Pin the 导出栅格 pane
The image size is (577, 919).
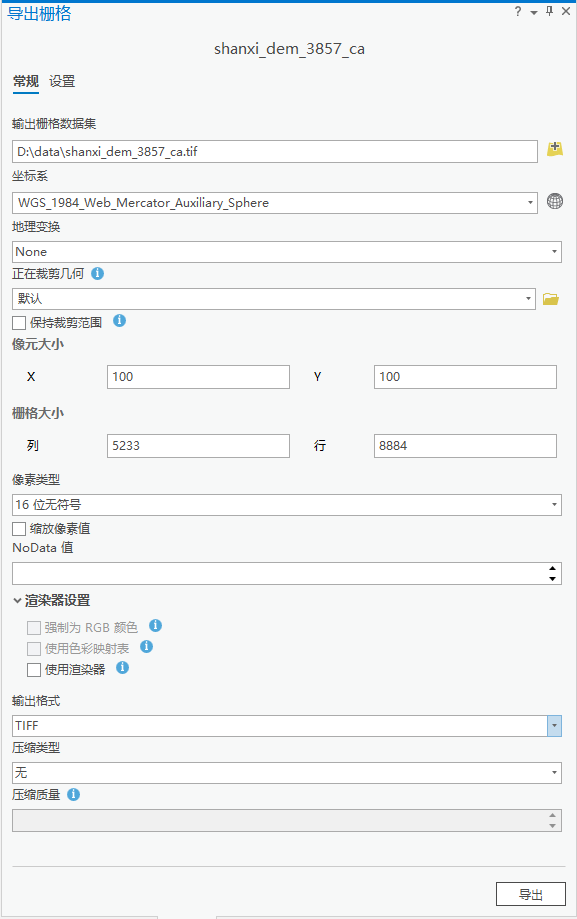tap(551, 12)
